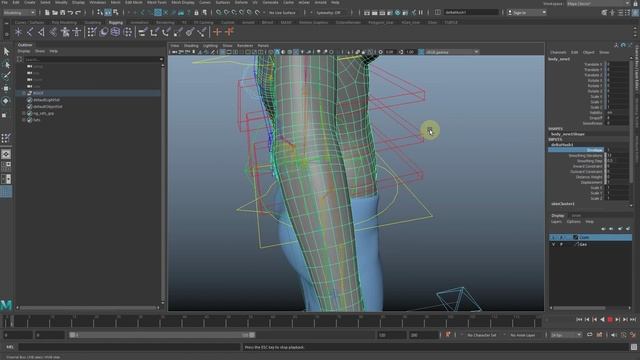Image resolution: width=640 pixels, height=360 pixels.
Task: Select defaultObjectSet in the Outliner
Action: 48,107
